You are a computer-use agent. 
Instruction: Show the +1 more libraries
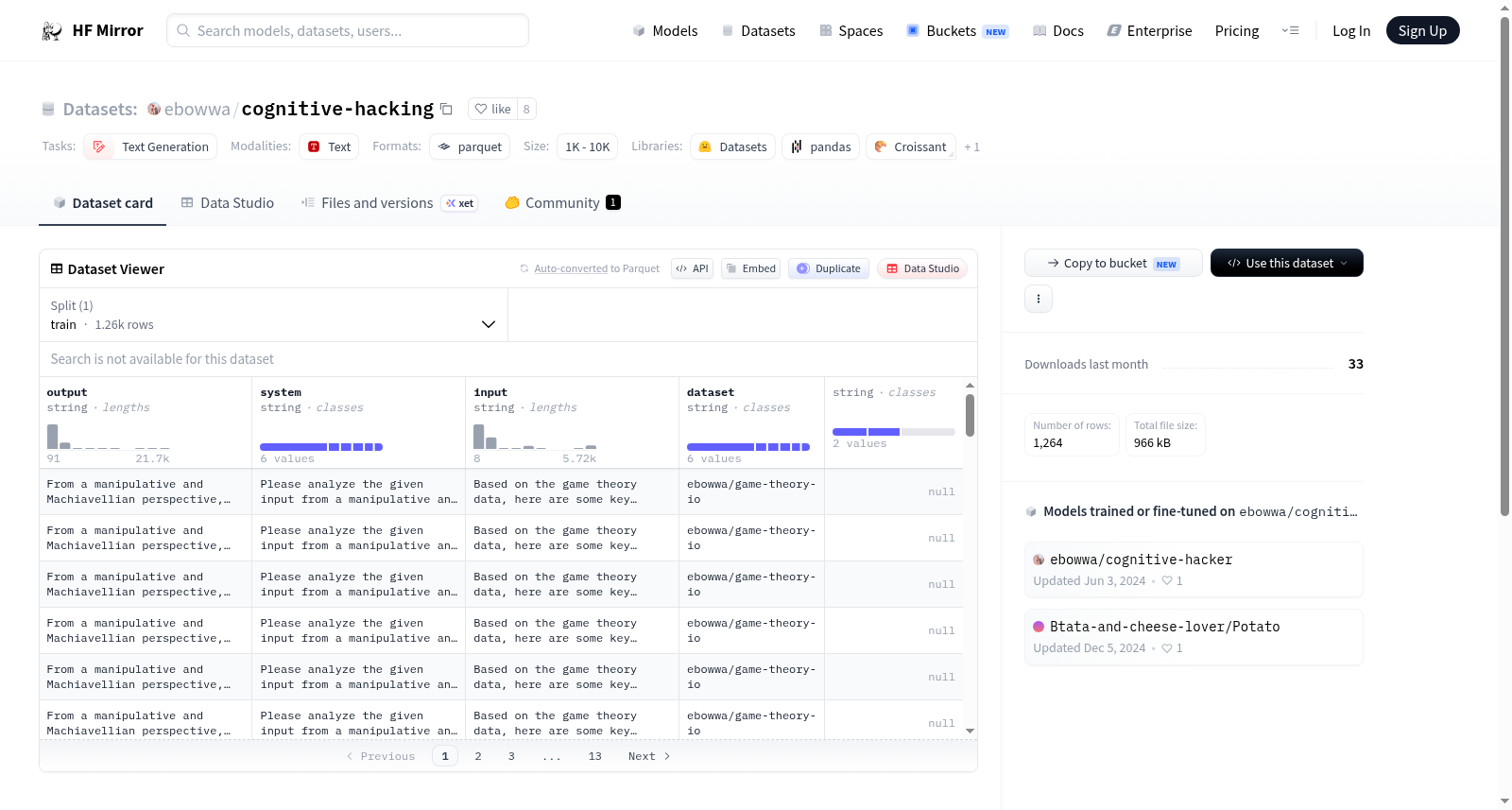click(x=971, y=146)
